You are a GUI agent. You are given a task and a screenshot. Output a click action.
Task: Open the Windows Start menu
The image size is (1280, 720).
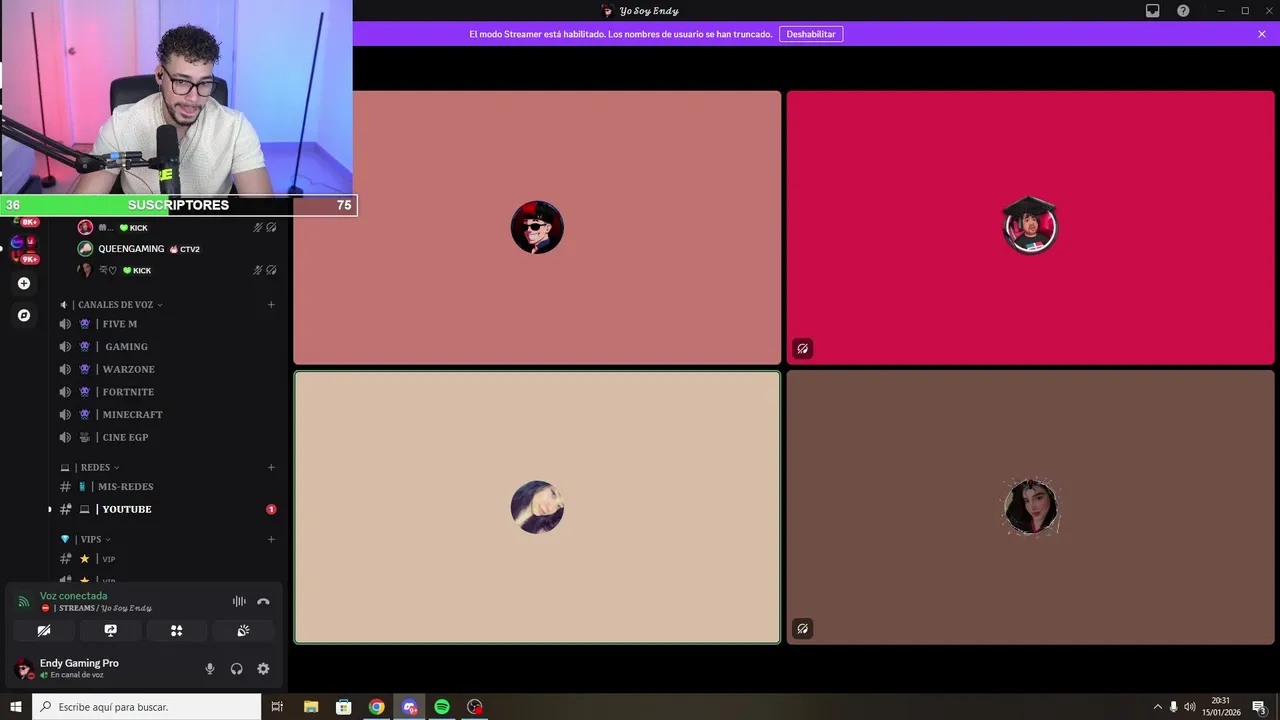point(16,707)
